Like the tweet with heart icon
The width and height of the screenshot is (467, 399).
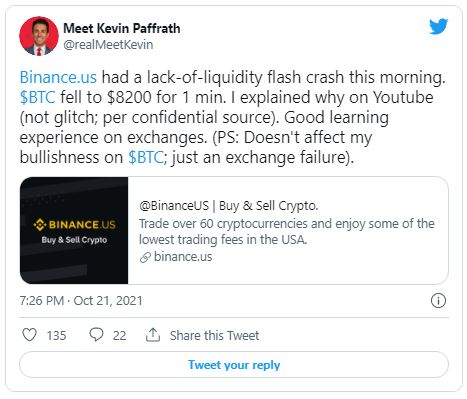coord(29,335)
